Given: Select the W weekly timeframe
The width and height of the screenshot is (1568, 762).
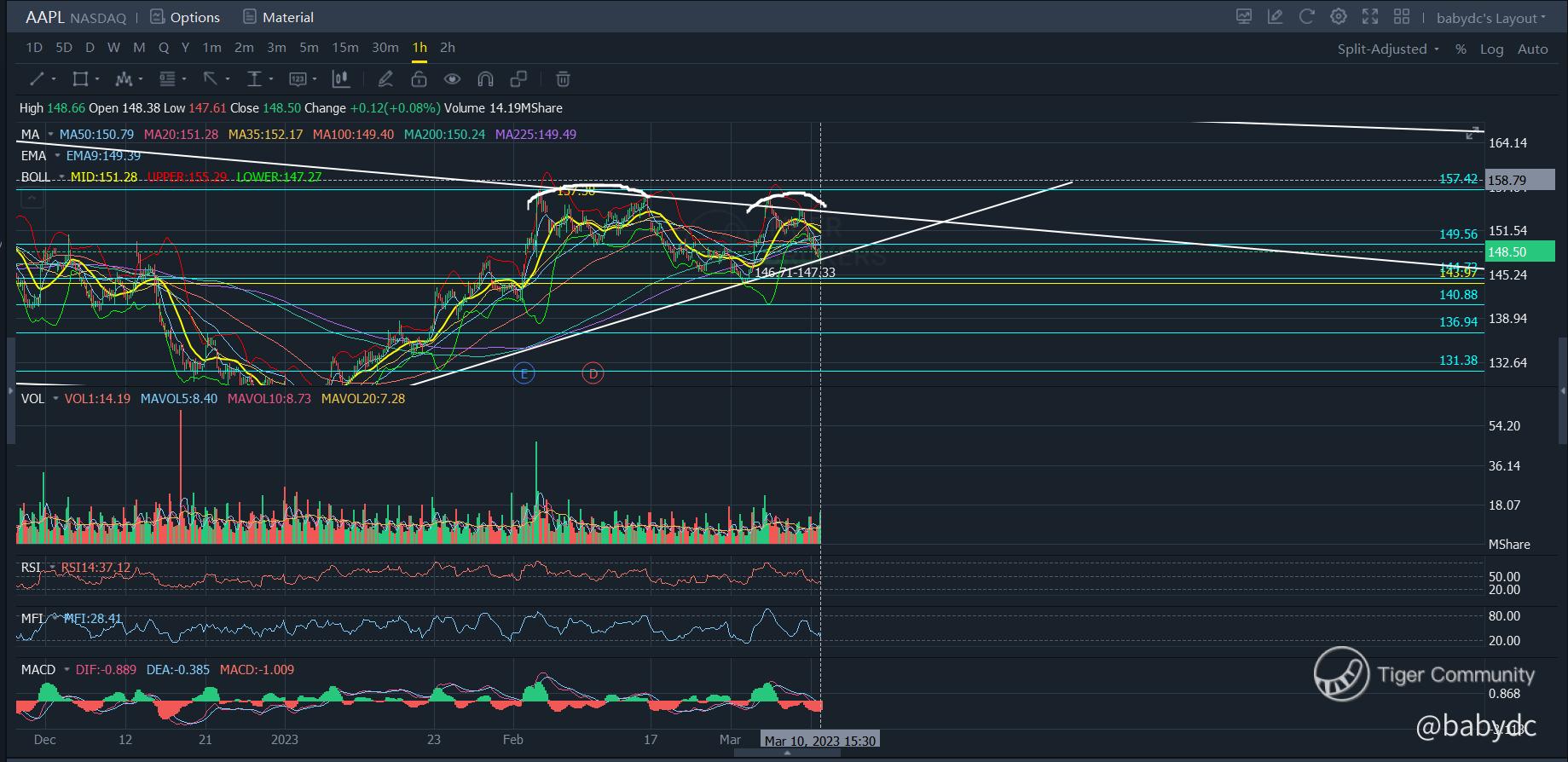Looking at the screenshot, I should pyautogui.click(x=114, y=48).
